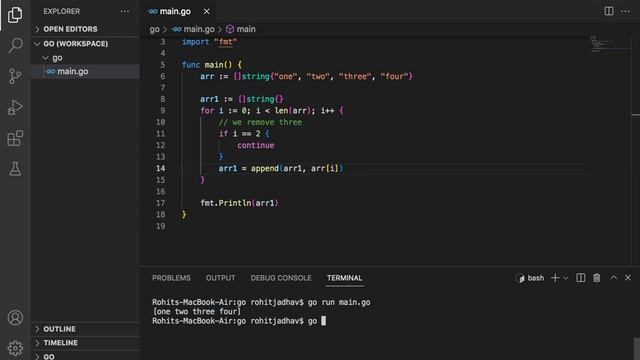Viewport: 640px width, 360px height.
Task: Click the main.go breadcrumb item
Action: [x=193, y=29]
